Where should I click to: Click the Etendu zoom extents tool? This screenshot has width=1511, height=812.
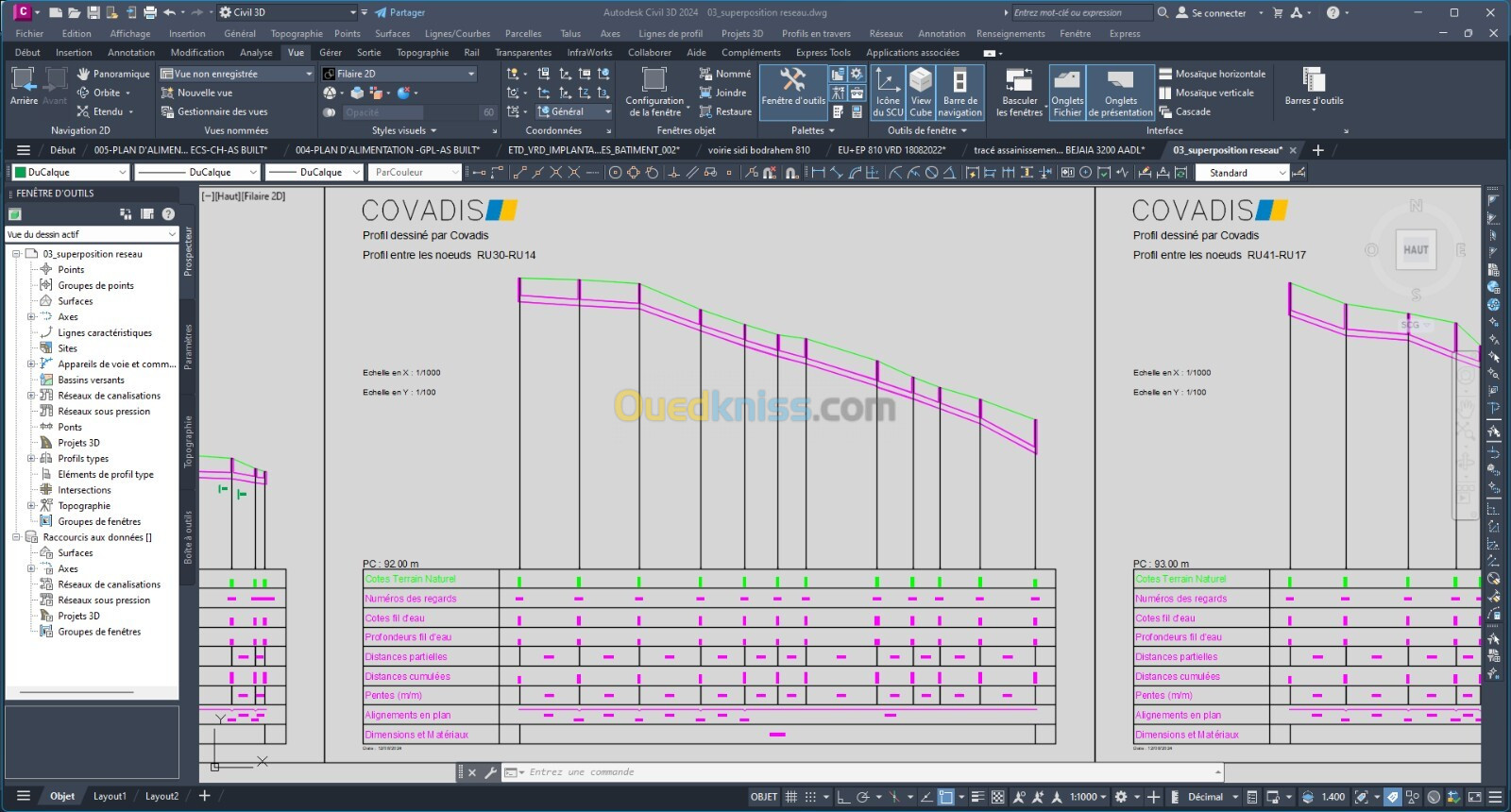(104, 111)
